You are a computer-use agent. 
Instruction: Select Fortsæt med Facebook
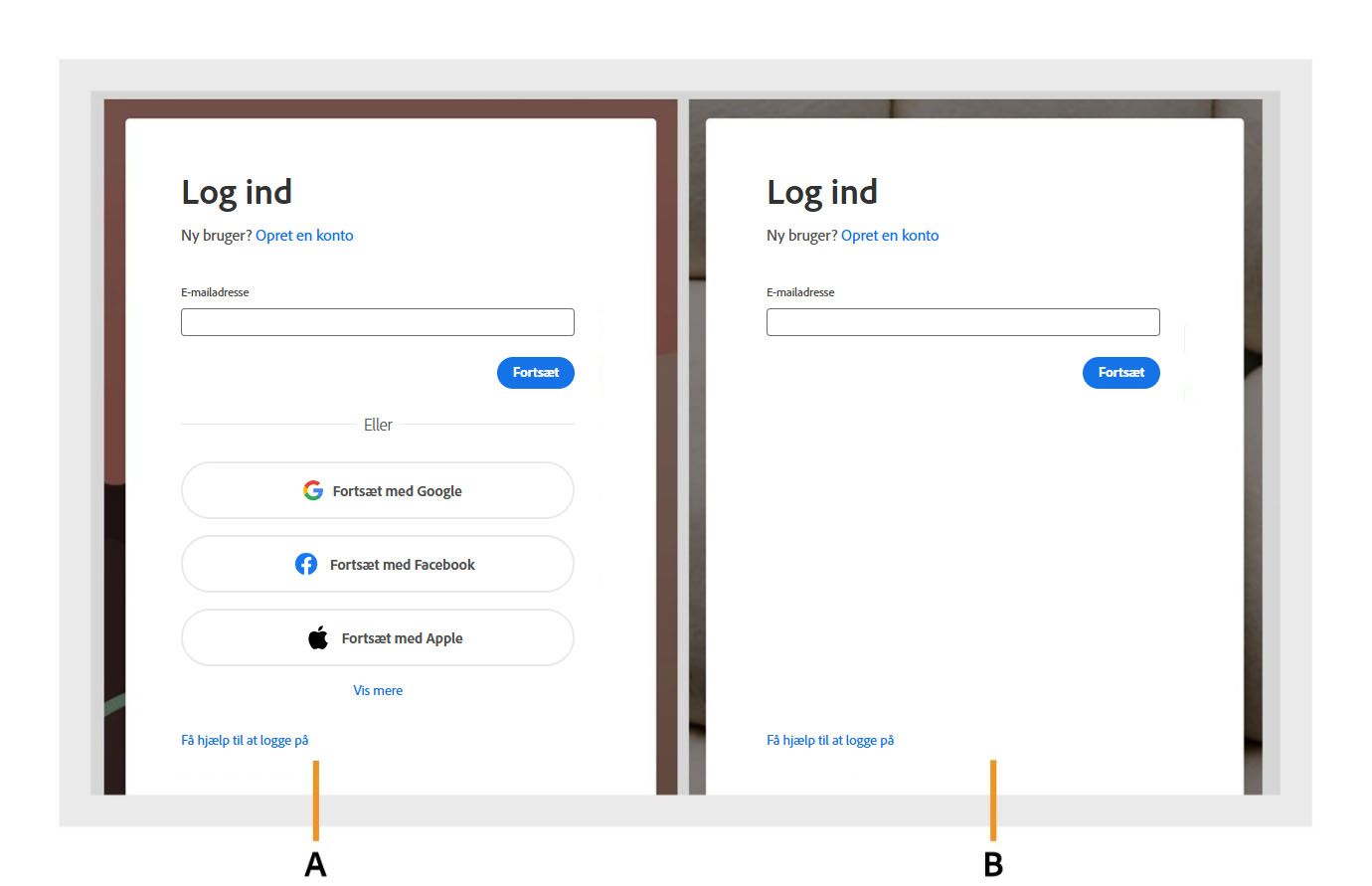[378, 564]
